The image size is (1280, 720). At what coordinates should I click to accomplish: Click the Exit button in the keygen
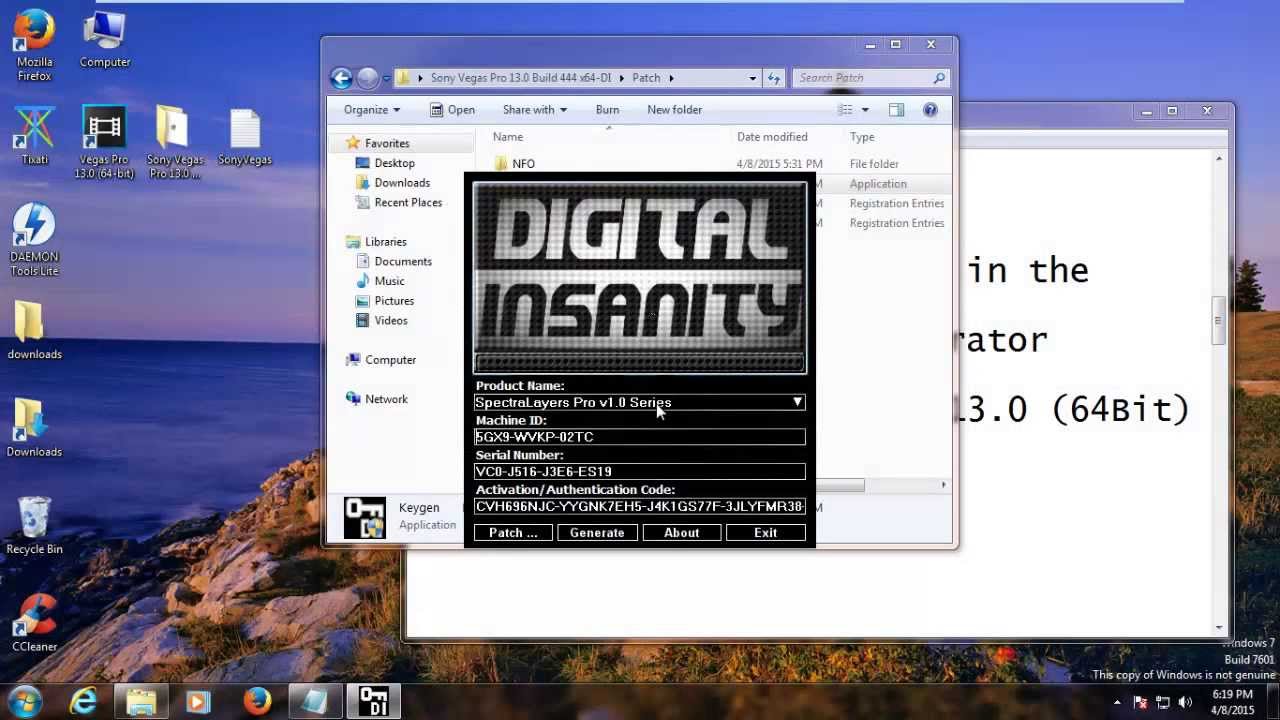(x=765, y=533)
